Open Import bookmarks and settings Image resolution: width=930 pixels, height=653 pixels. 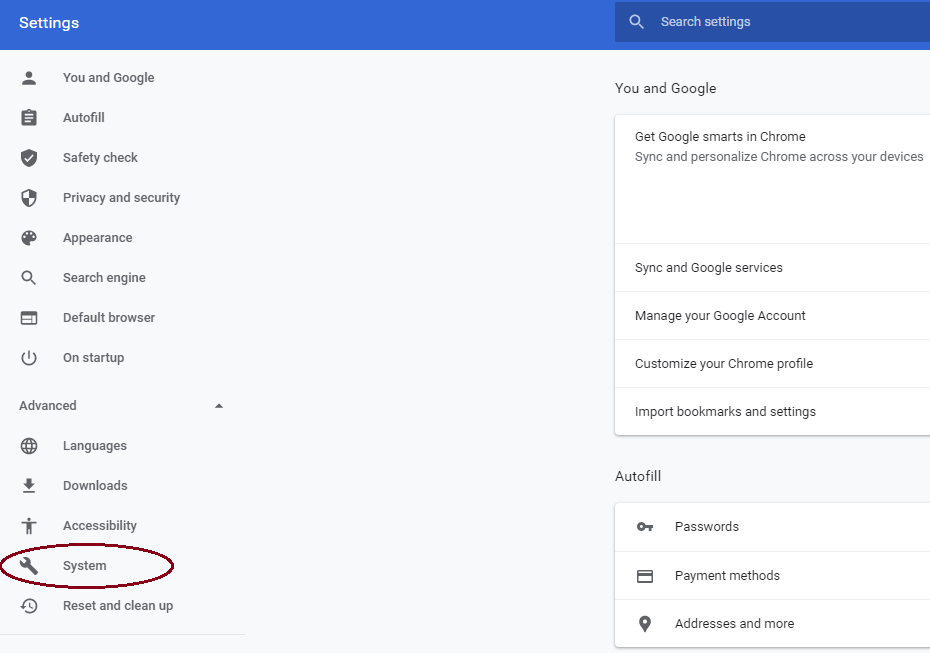[x=772, y=412]
